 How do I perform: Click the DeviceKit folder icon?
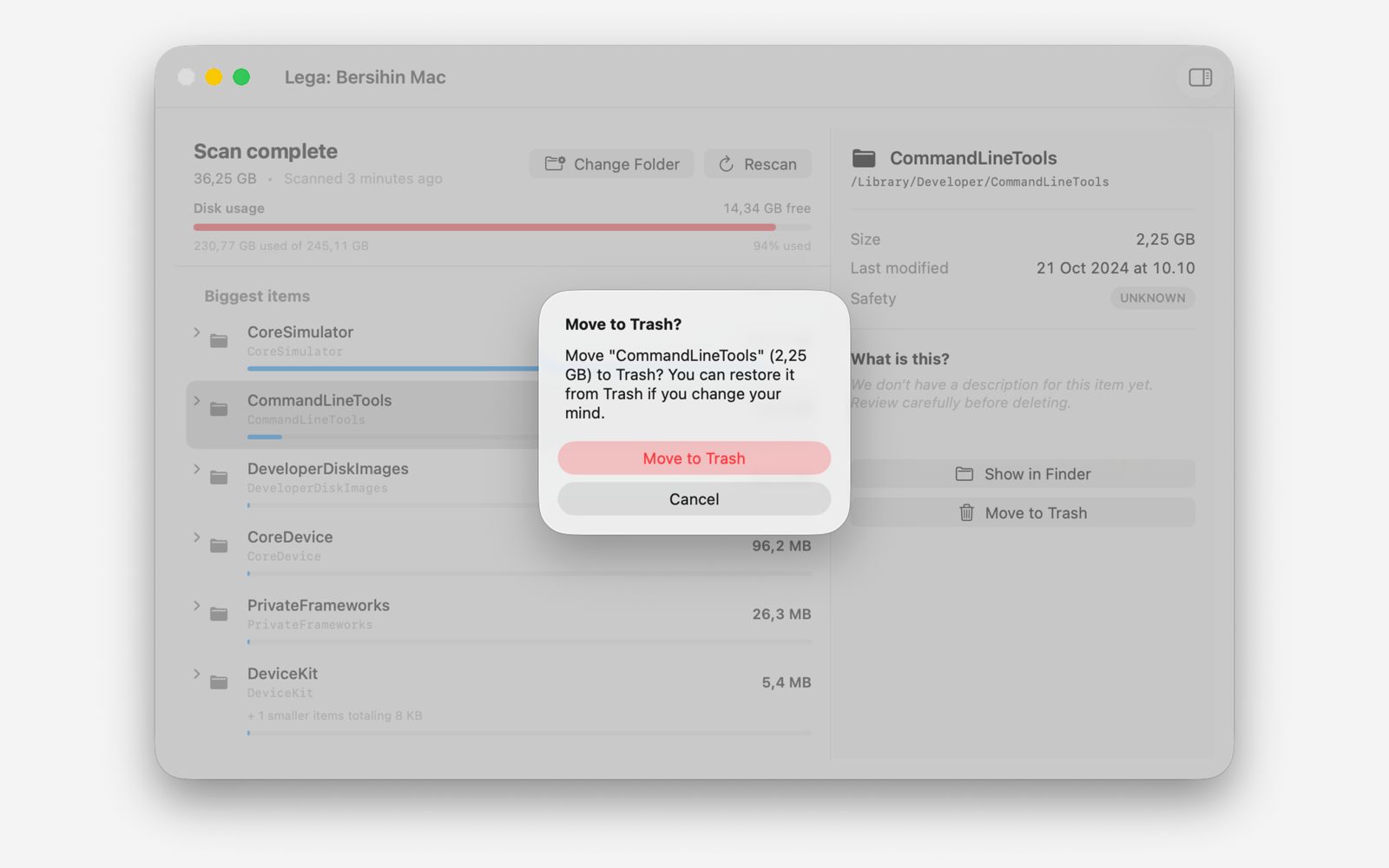tap(219, 682)
